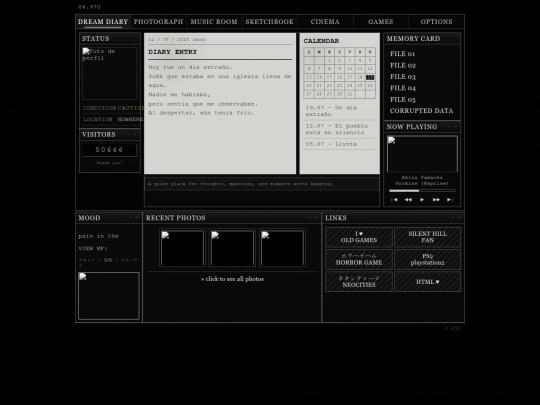Screen dimensions: 540x405
Task: Collapse the RECENT PHOTOS panel using its dash
Action: click(x=310, y=218)
